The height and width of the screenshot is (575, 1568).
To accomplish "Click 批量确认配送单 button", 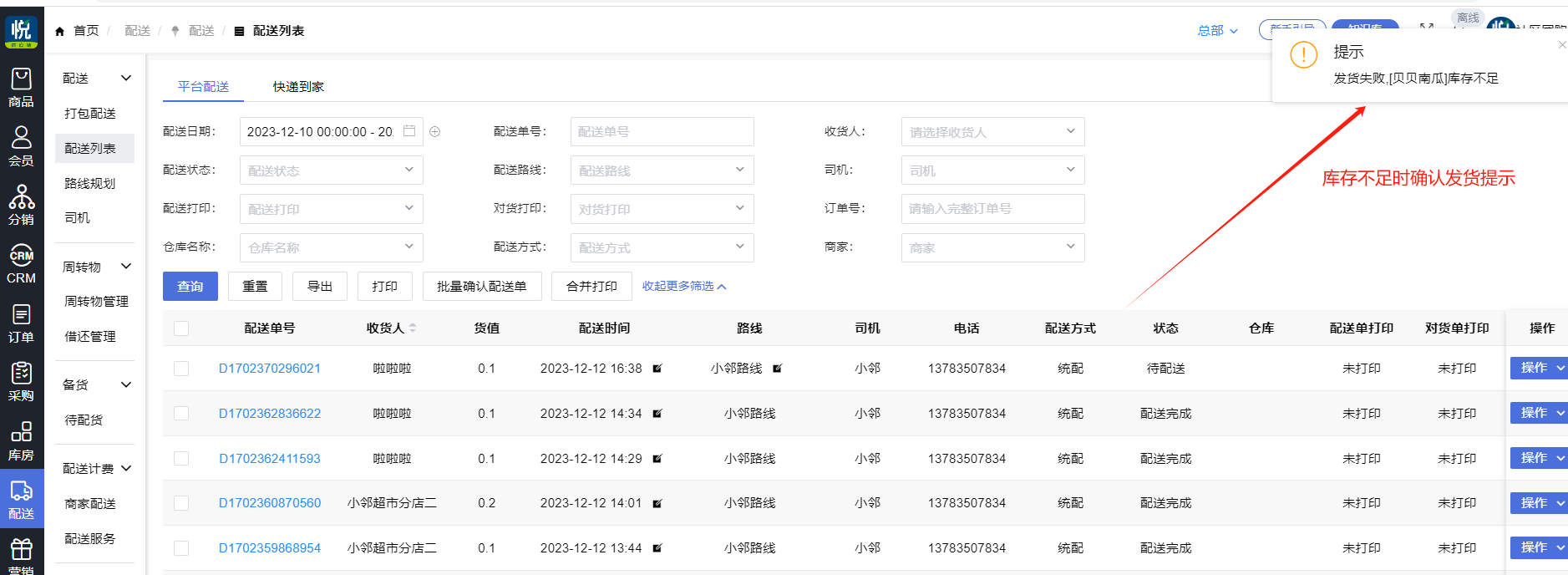I will [x=482, y=286].
